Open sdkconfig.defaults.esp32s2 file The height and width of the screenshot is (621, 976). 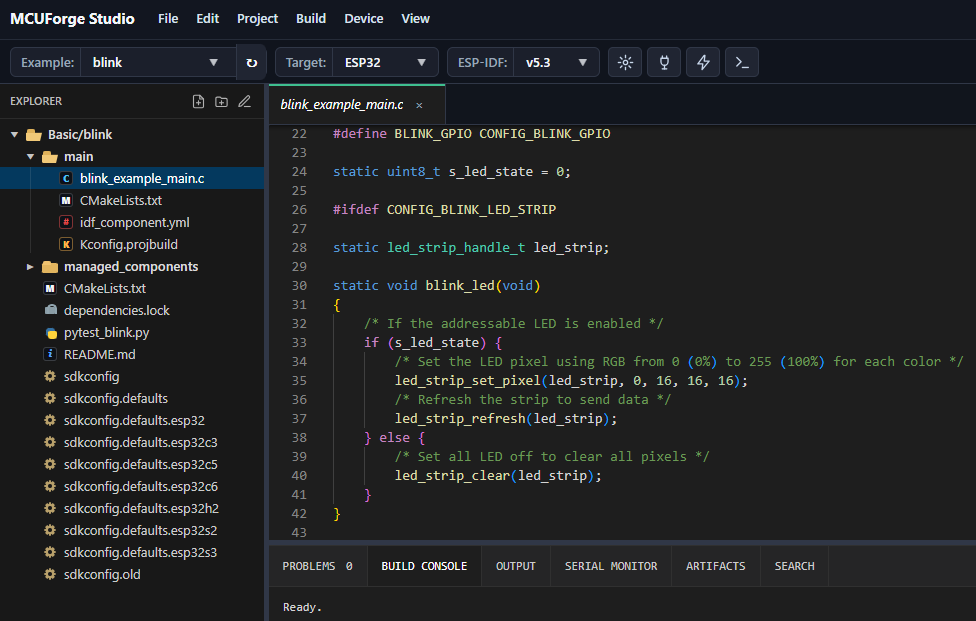(132, 531)
